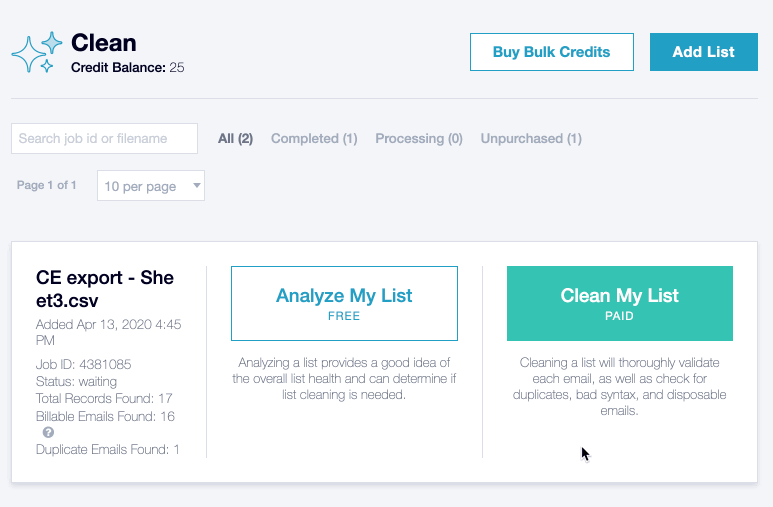773x507 pixels.
Task: Choose the paid Clean My List option
Action: pos(619,303)
